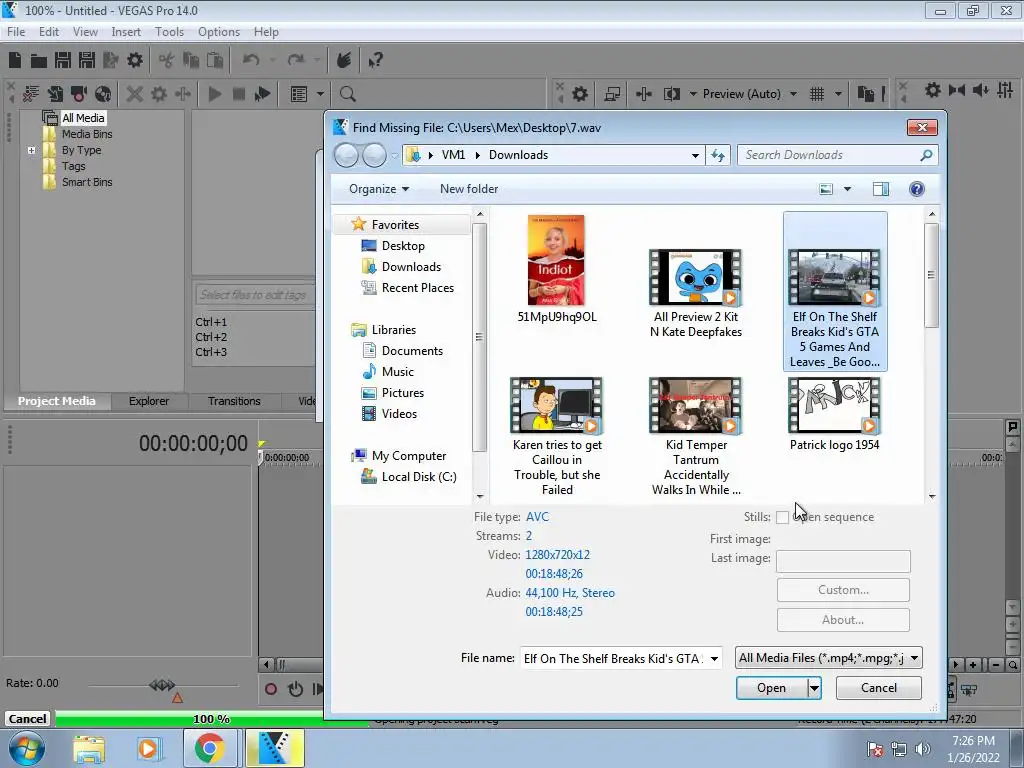This screenshot has height=768, width=1024.
Task: Click the Undo arrow icon
Action: 251,60
